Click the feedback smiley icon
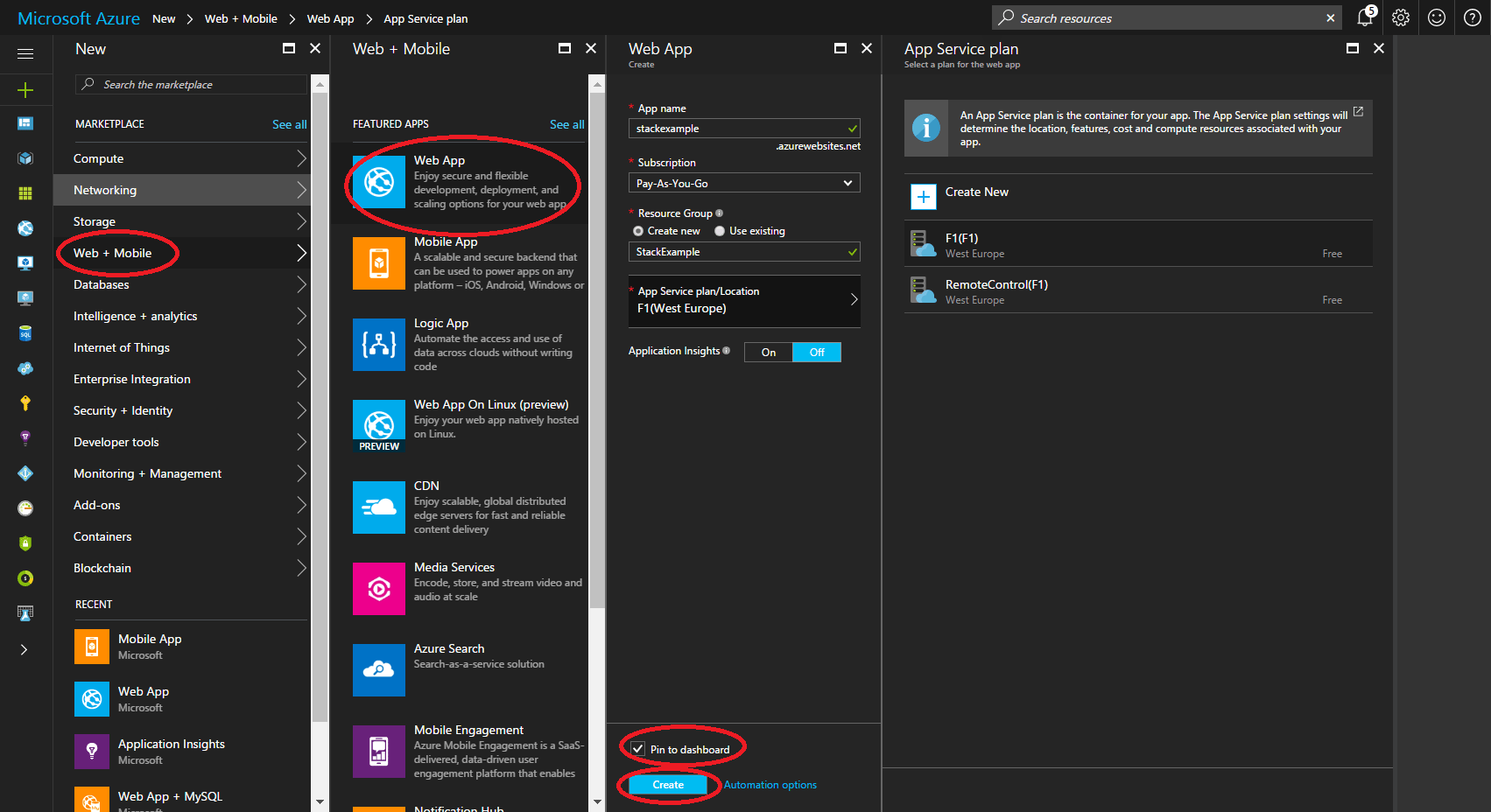The width and height of the screenshot is (1491, 812). tap(1437, 17)
